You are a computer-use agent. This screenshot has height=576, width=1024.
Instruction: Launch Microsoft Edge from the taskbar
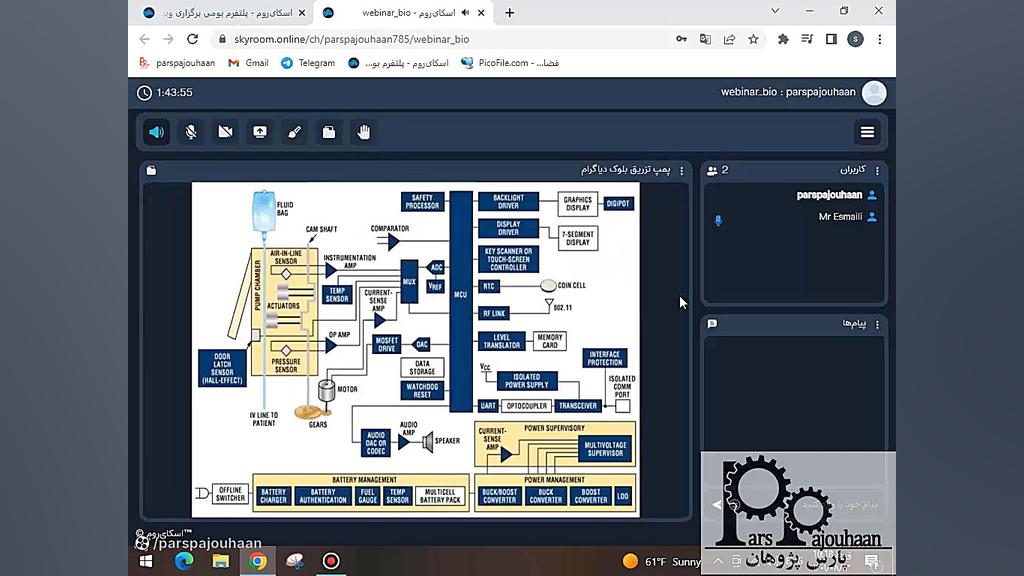(184, 561)
